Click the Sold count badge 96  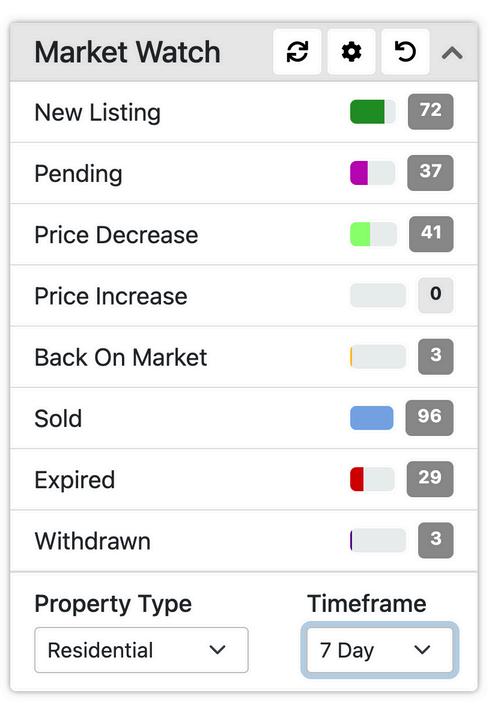[429, 418]
